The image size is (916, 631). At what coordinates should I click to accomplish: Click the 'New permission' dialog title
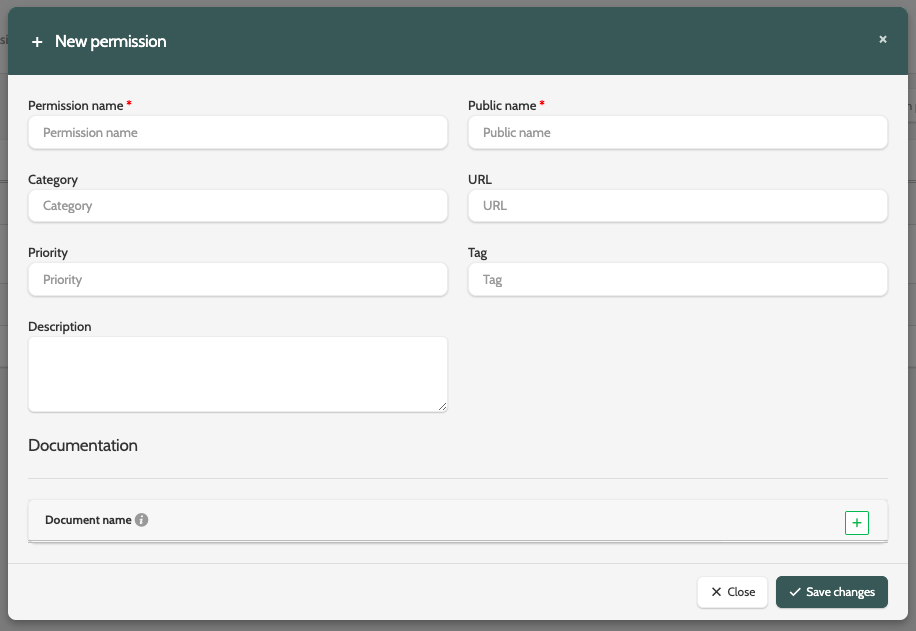[x=110, y=41]
